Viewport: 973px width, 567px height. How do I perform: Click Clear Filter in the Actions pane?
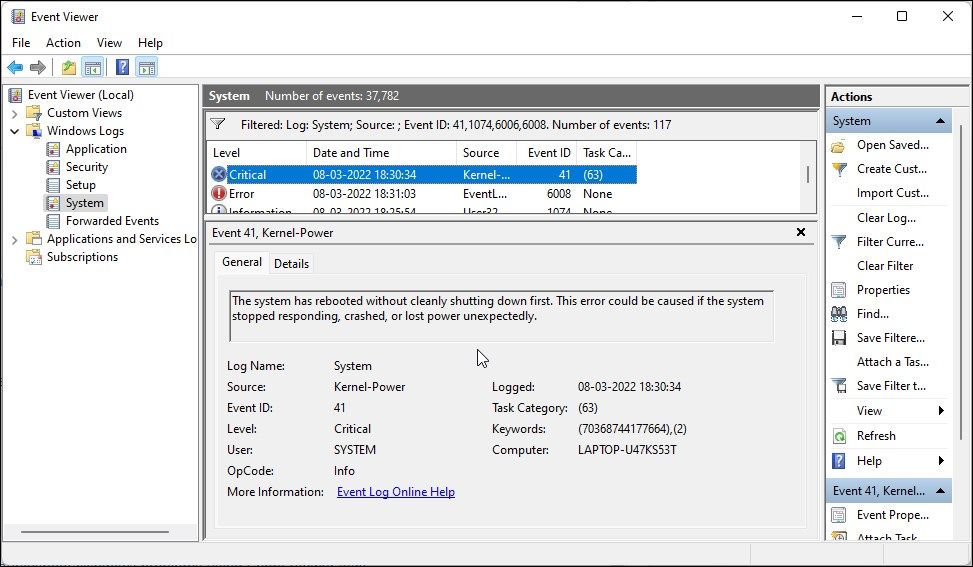point(884,266)
